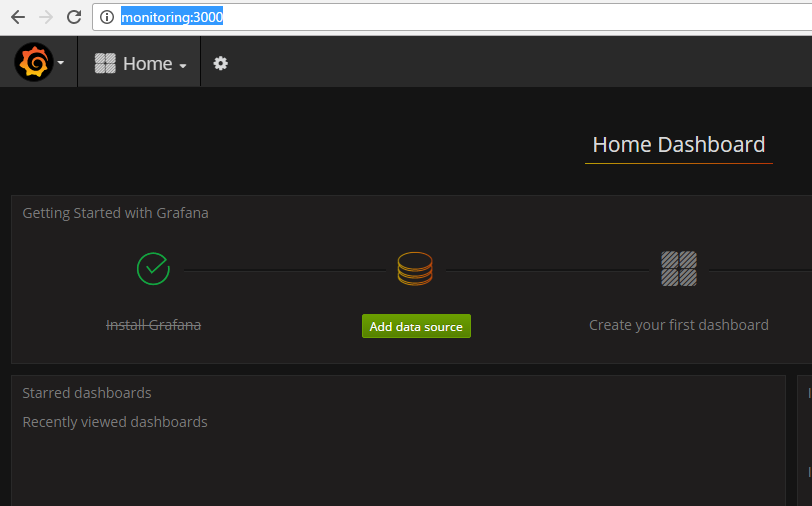Click the browser back arrow
This screenshot has width=812, height=506.
18,17
